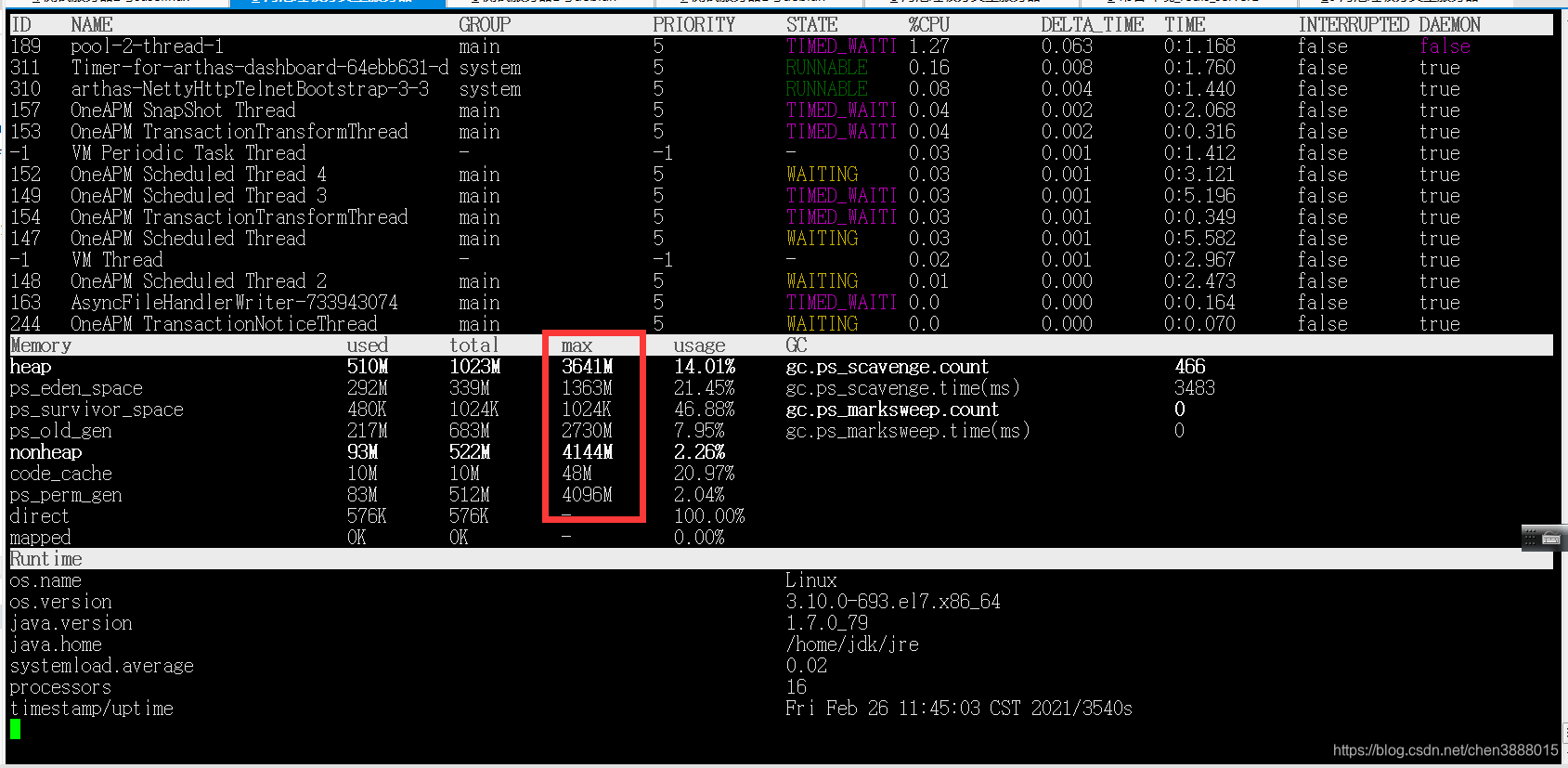Click VM Periodic Task Thread name
The width and height of the screenshot is (1568, 768).
(188, 153)
